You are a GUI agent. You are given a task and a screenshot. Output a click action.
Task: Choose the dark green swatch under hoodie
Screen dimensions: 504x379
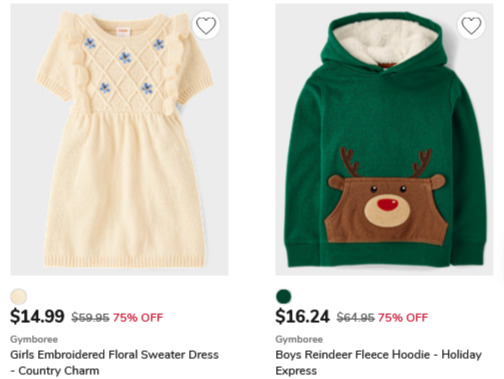point(284,296)
